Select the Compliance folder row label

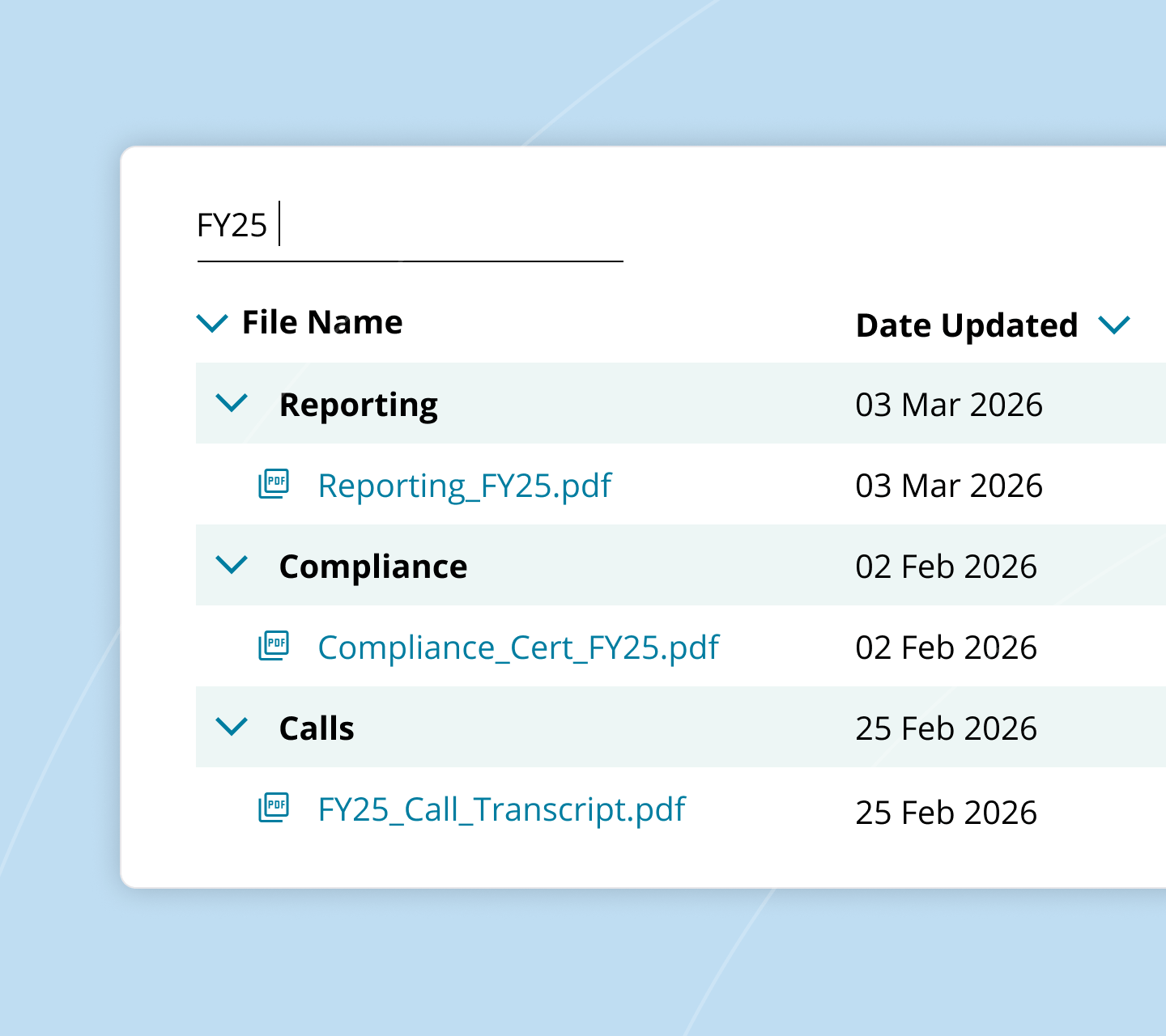373,567
